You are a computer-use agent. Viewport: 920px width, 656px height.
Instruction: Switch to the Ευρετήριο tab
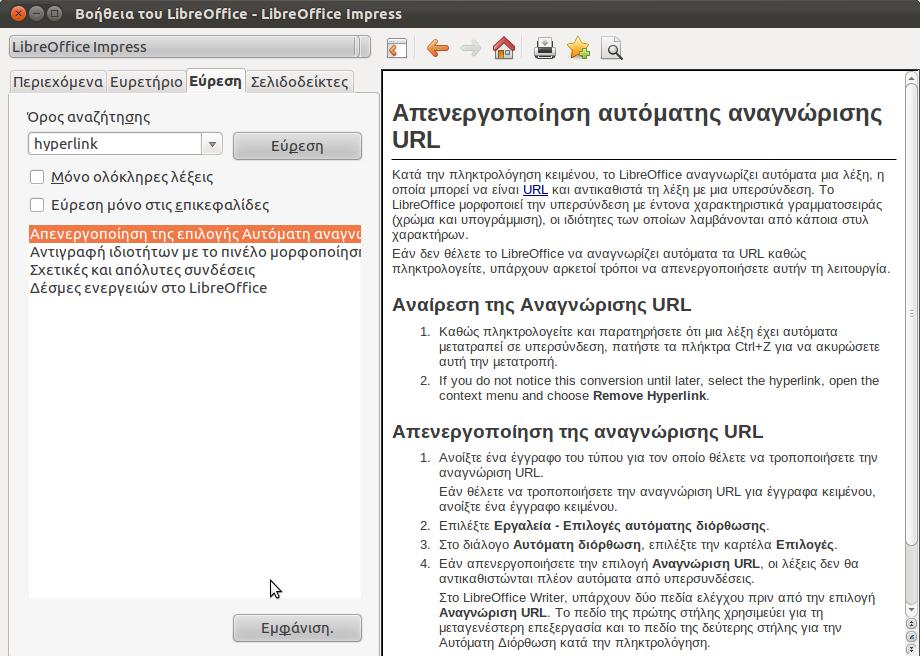[x=146, y=82]
